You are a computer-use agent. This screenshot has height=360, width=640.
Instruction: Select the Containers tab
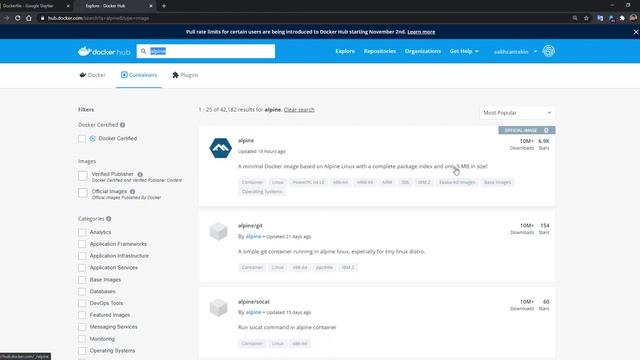click(x=139, y=75)
